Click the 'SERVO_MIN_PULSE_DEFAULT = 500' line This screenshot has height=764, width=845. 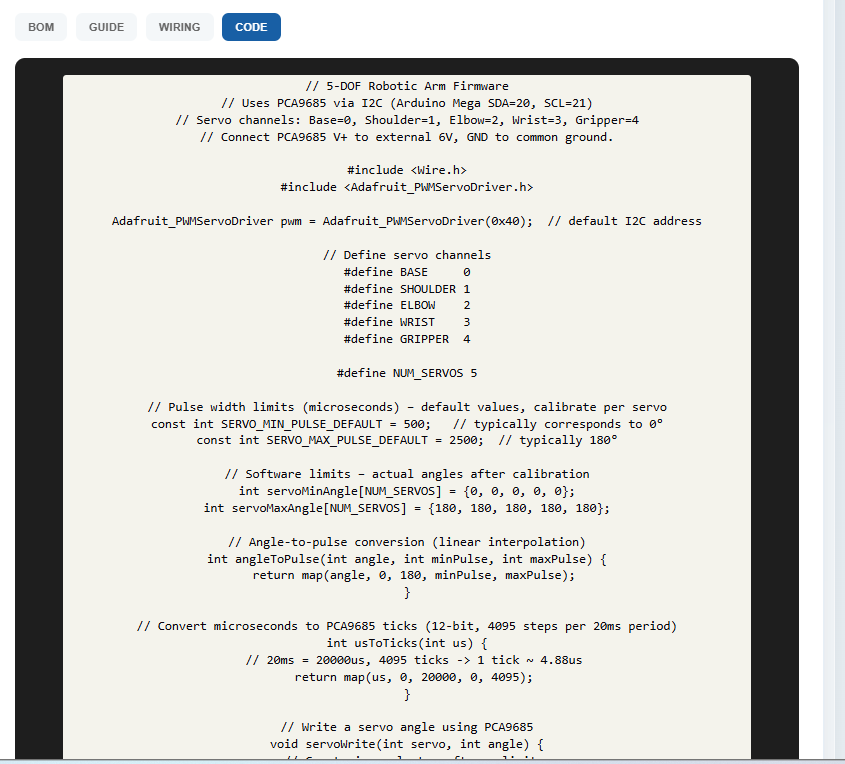407,424
